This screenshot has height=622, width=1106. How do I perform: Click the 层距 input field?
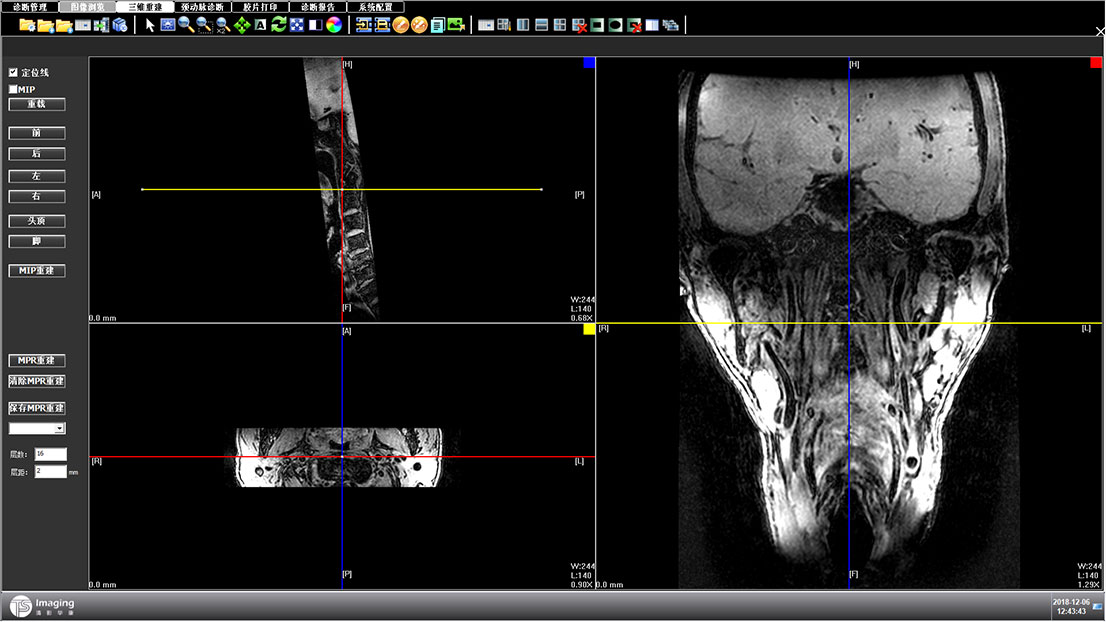tap(50, 471)
